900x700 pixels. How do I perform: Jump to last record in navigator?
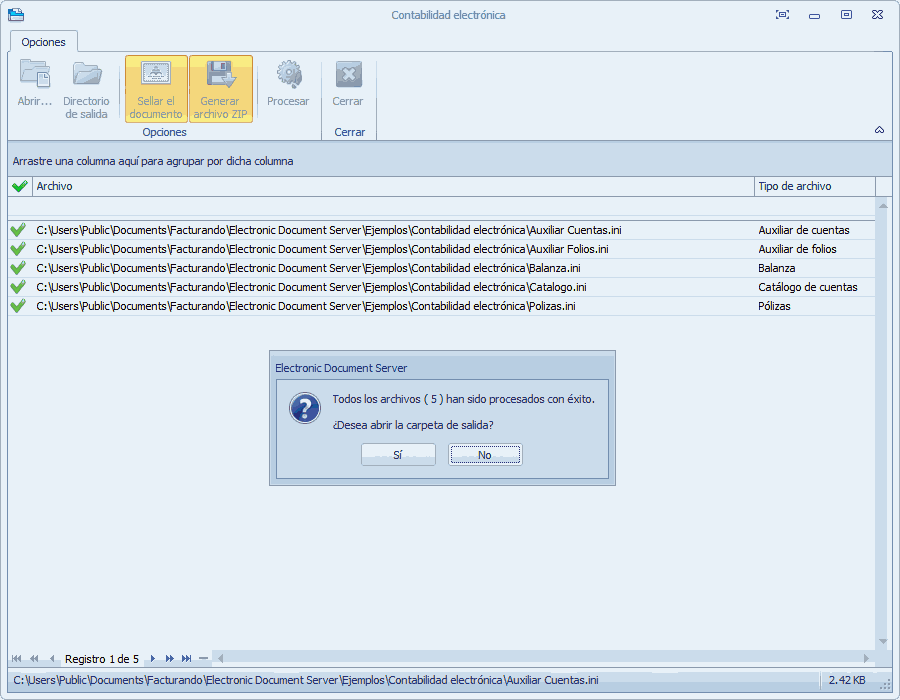(x=186, y=659)
